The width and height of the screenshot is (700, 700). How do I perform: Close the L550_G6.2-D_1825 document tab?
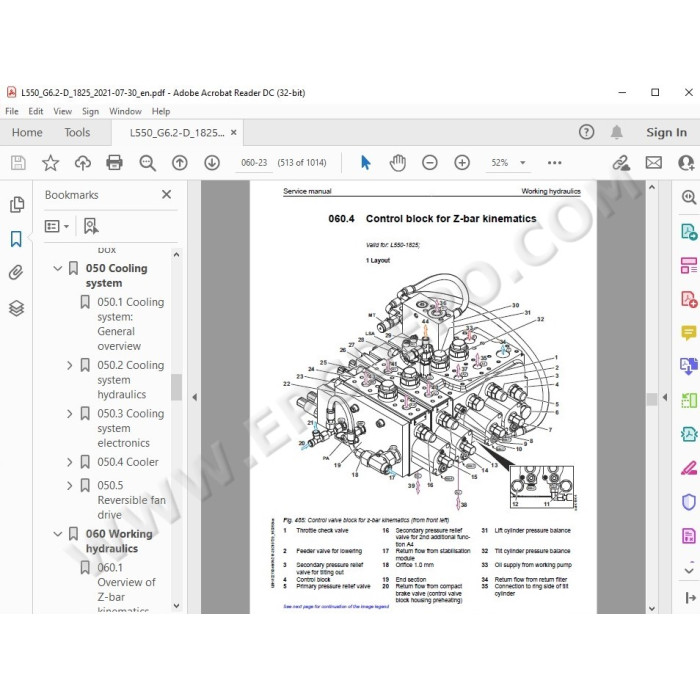coord(233,133)
